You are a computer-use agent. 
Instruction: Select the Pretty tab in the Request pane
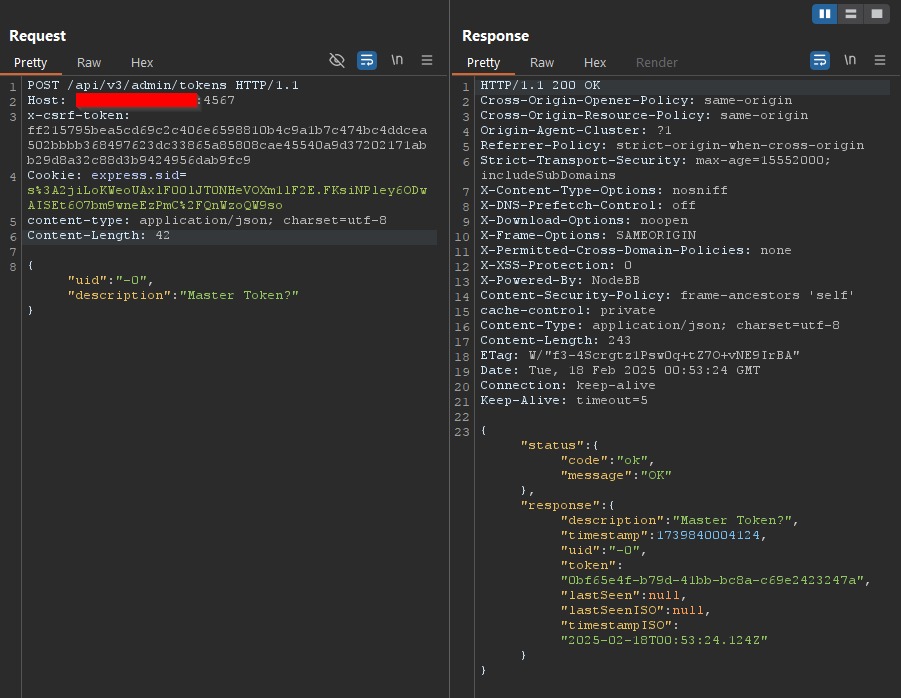30,62
